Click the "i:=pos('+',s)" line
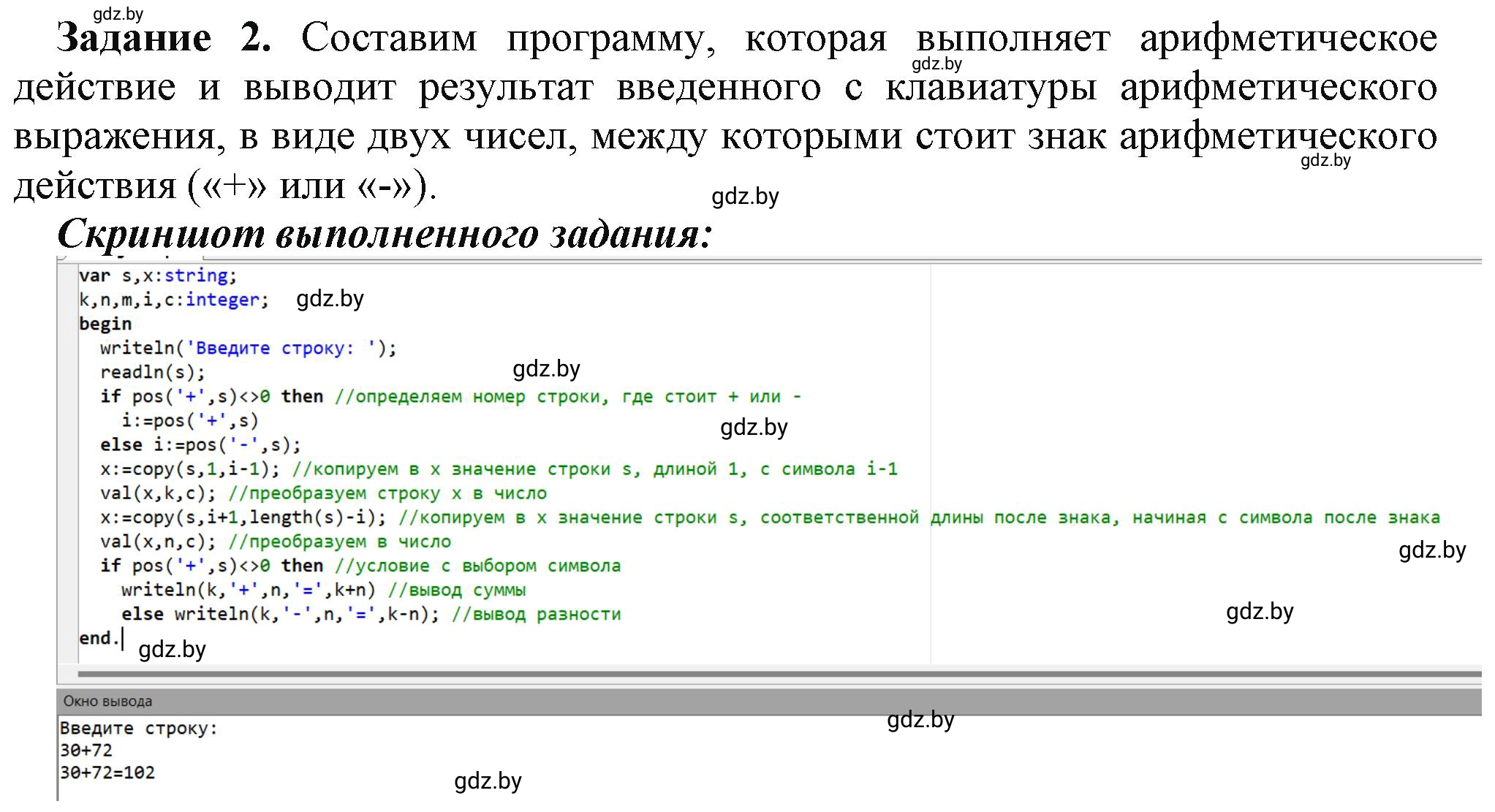 click(190, 420)
